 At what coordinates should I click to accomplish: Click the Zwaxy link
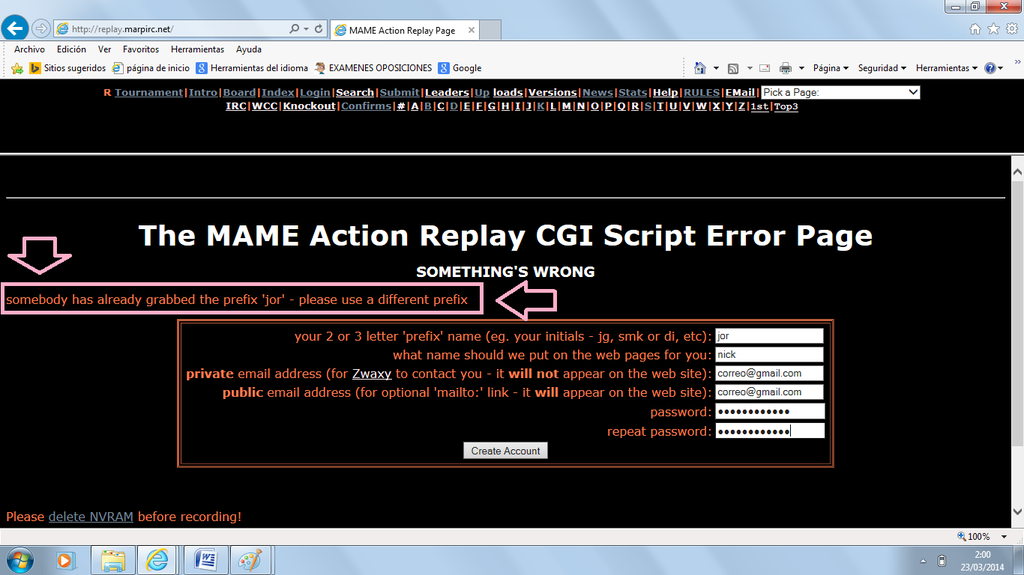pyautogui.click(x=372, y=374)
